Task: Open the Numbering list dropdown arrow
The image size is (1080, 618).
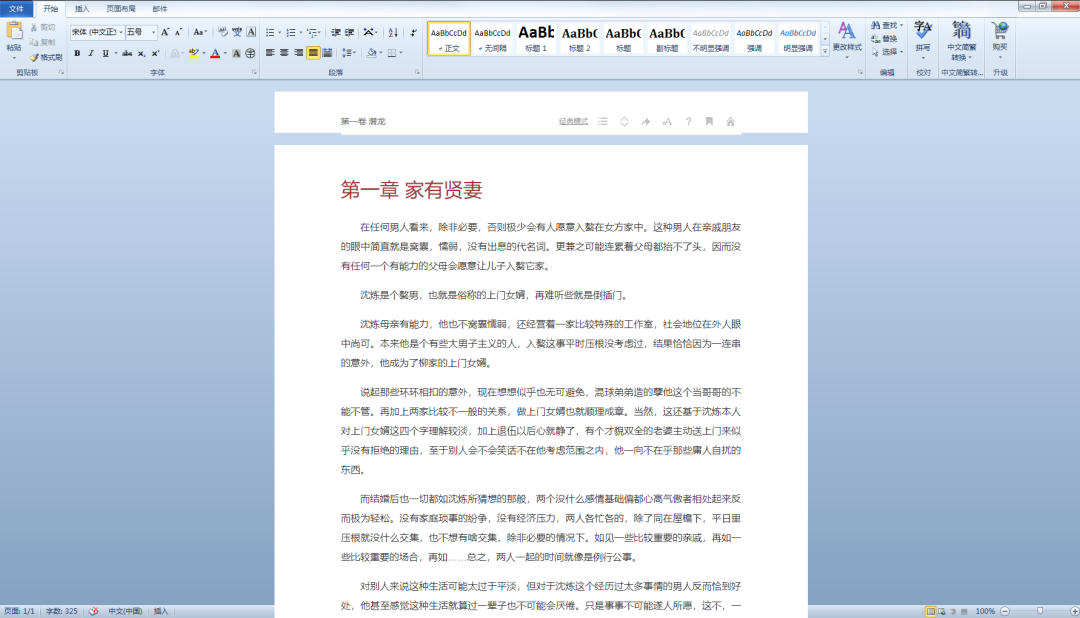Action: [x=300, y=32]
